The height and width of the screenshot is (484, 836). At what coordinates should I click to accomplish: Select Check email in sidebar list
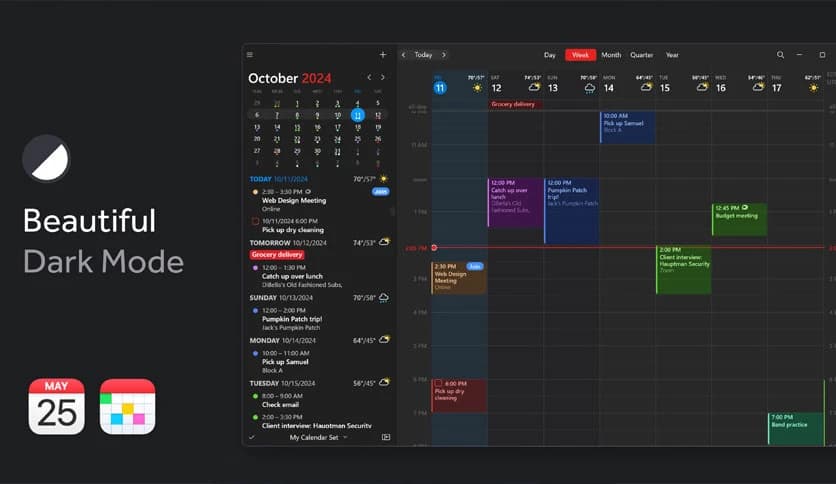coord(280,405)
